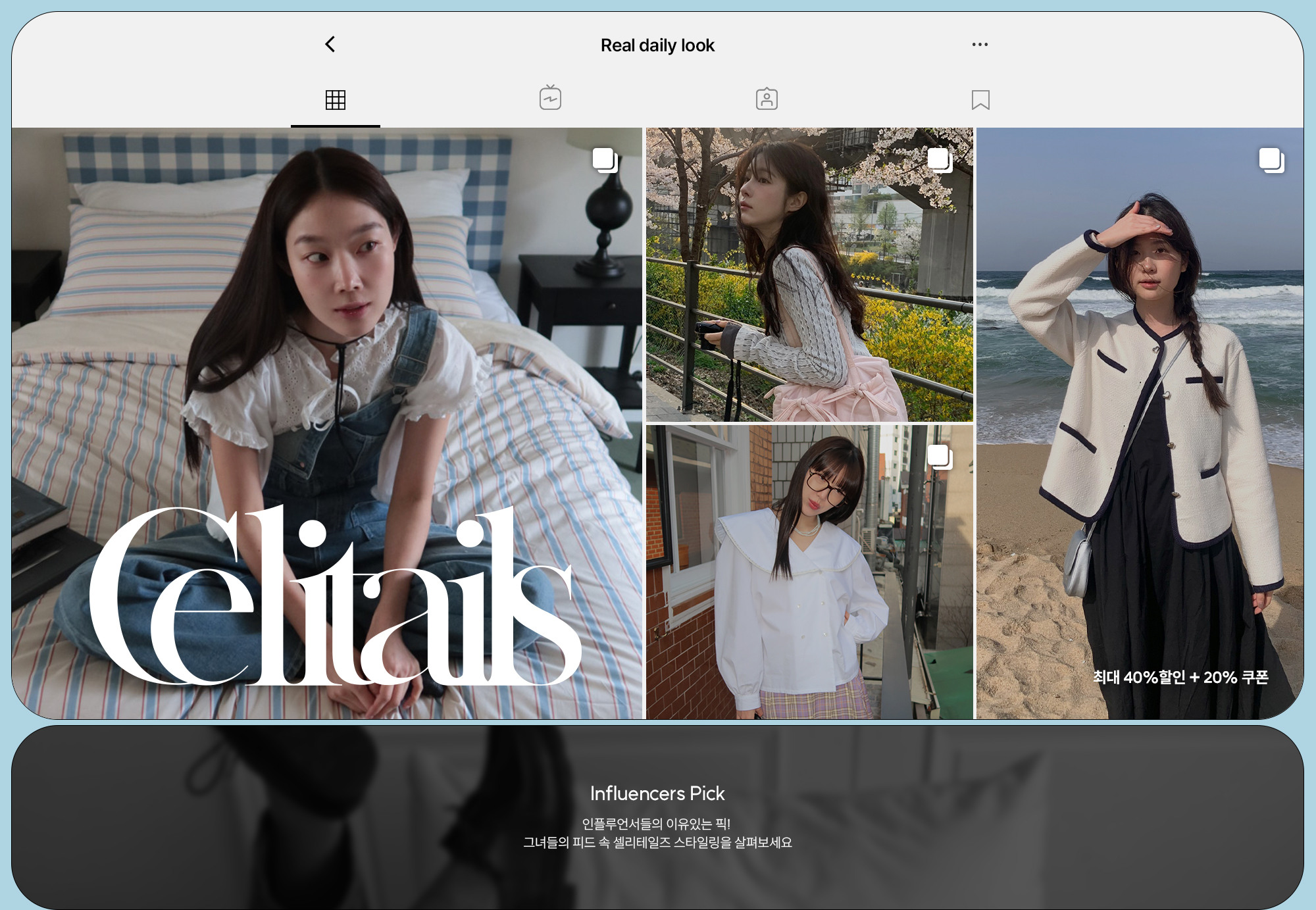This screenshot has width=1316, height=910.
Task: Go back with the left chevron arrow
Action: point(330,44)
